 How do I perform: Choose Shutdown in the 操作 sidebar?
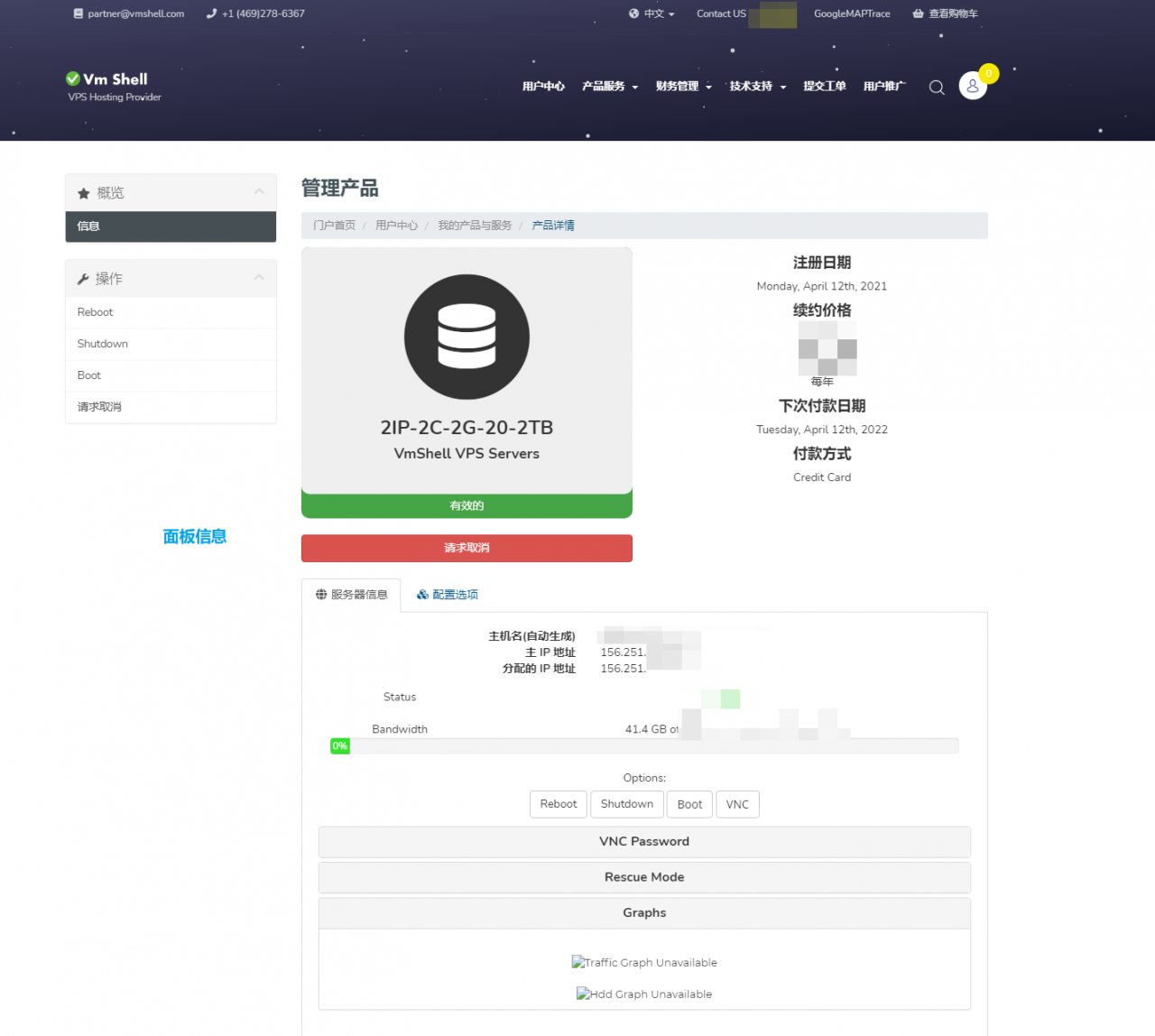[x=171, y=344]
